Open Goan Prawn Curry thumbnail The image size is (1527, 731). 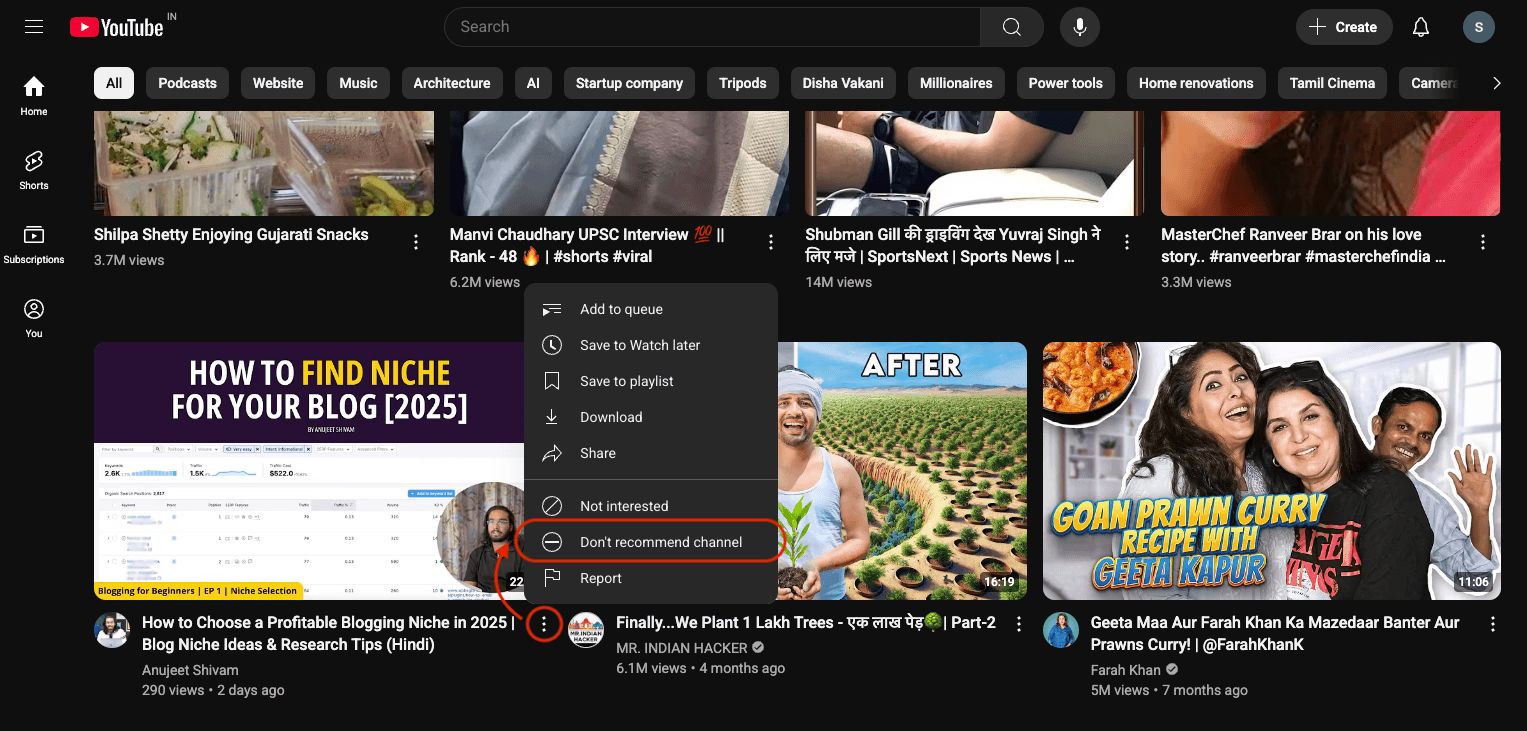coord(1272,471)
